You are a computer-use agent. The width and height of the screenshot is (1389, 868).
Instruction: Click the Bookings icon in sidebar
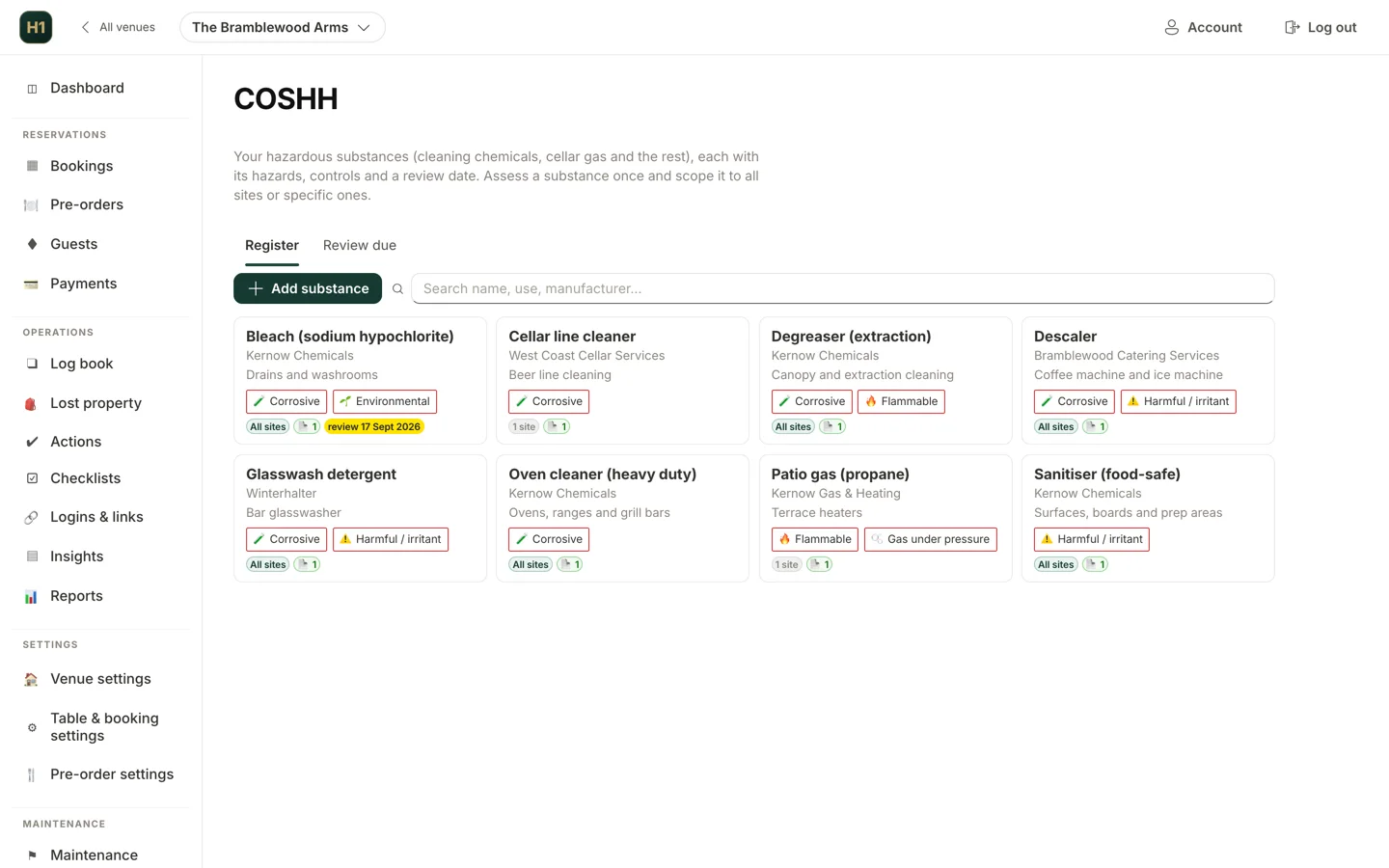pos(32,166)
